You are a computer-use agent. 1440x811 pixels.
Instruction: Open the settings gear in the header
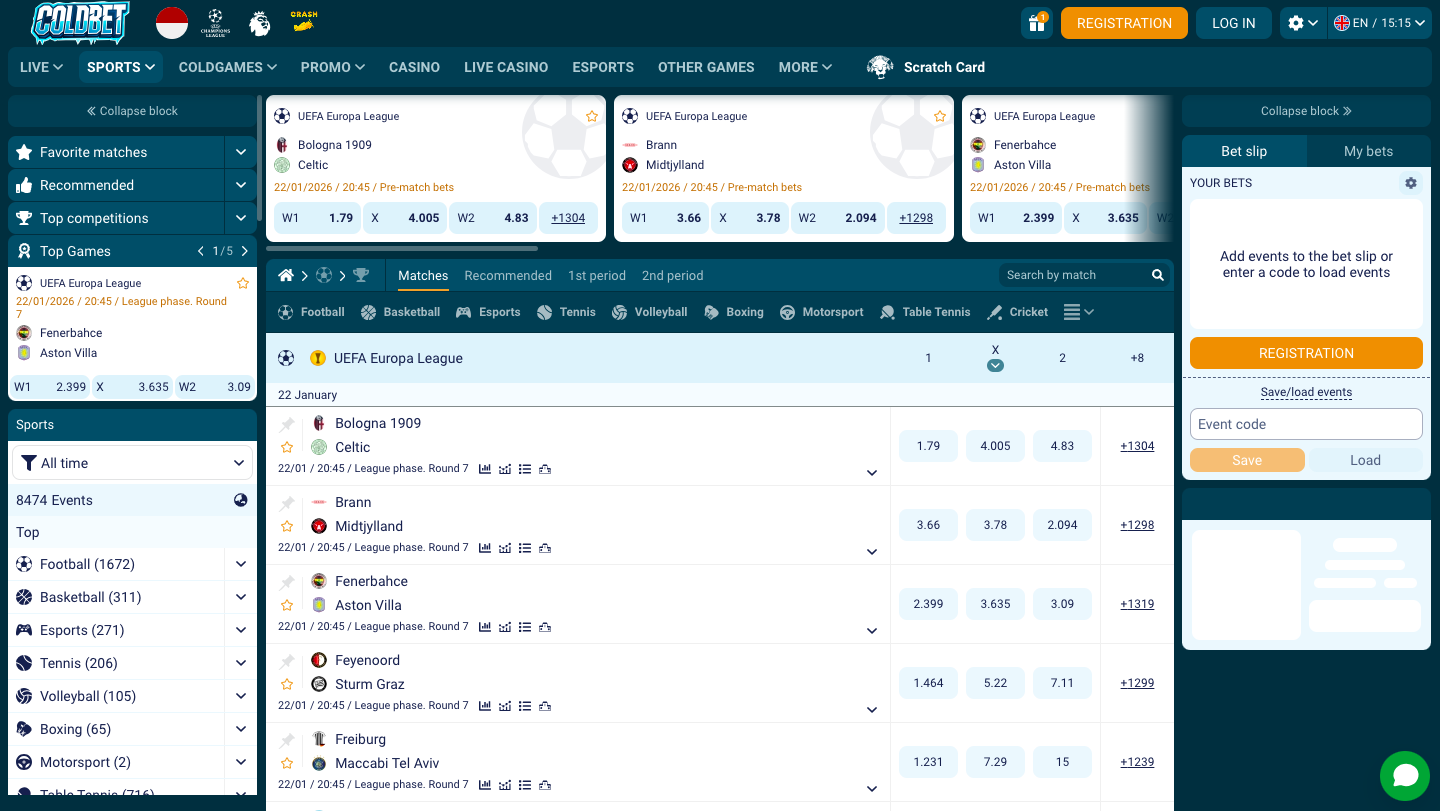coord(1303,23)
